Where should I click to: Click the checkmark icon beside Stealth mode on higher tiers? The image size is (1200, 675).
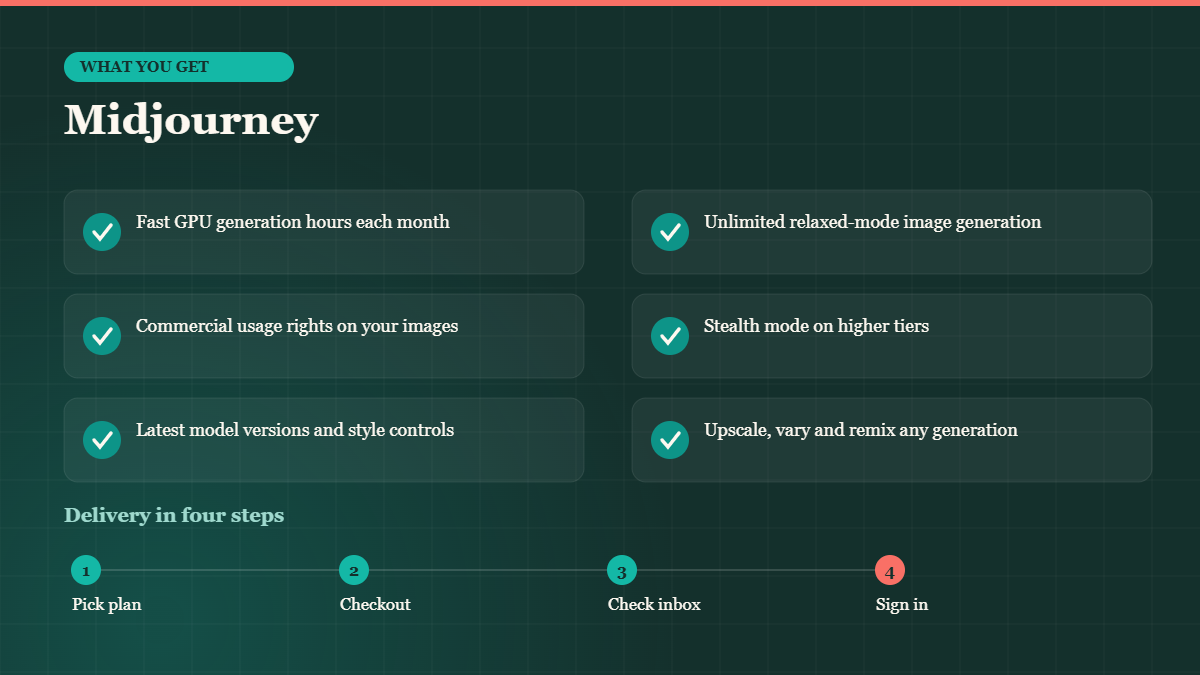coord(670,336)
